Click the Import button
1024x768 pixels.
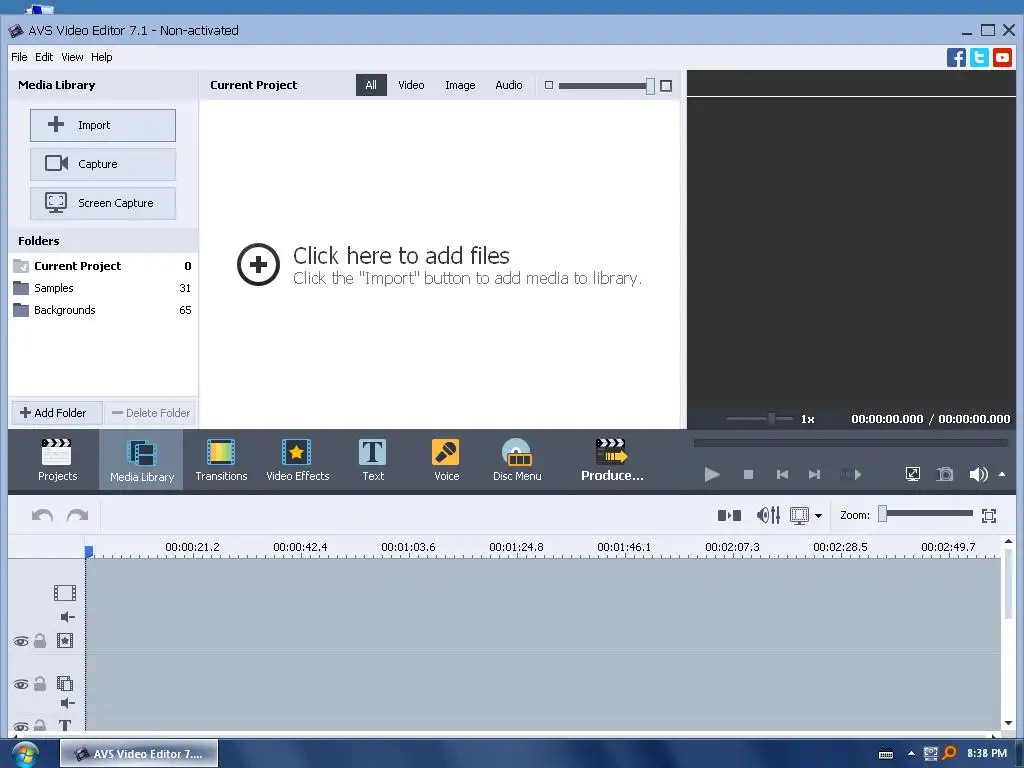tap(103, 125)
